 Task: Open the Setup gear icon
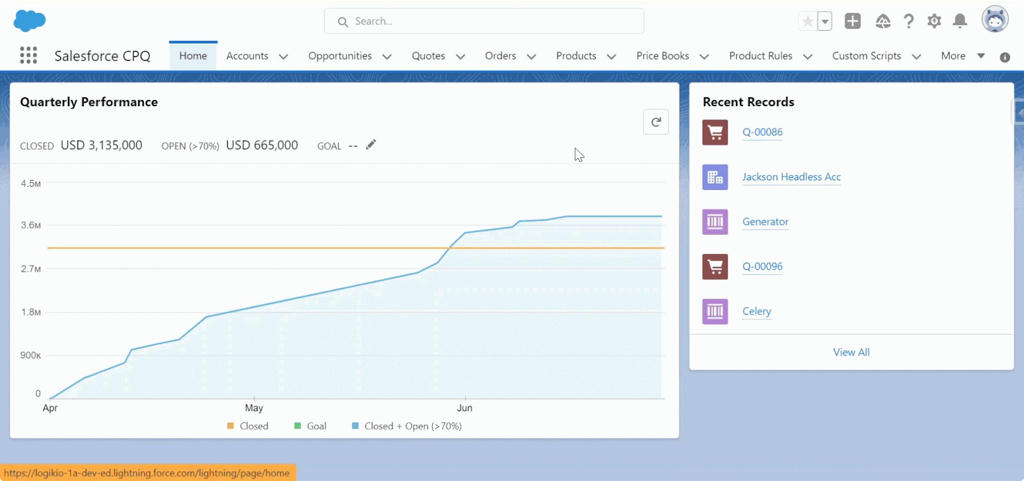[x=934, y=22]
